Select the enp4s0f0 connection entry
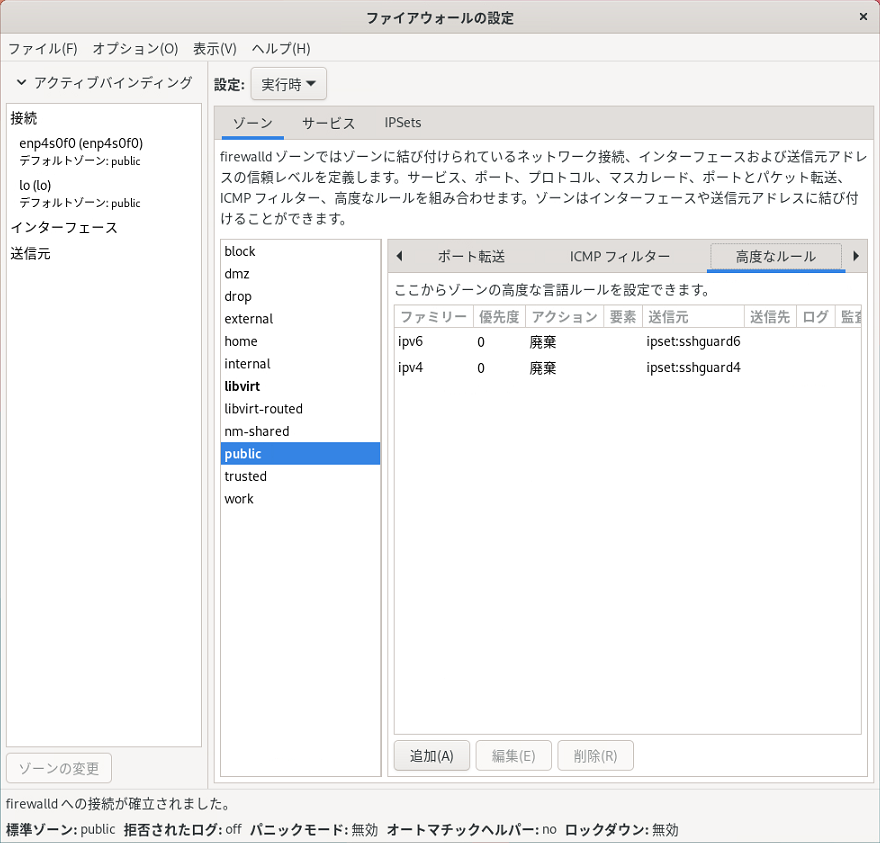The image size is (880, 843). [81, 143]
